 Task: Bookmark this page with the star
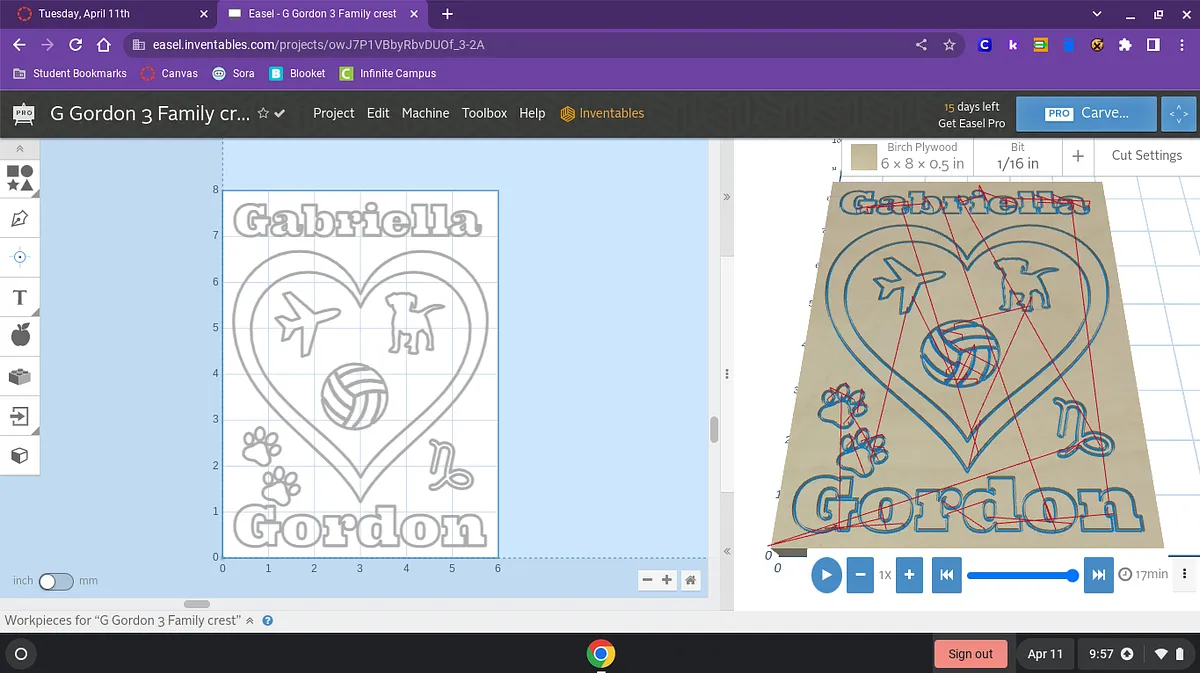click(949, 45)
